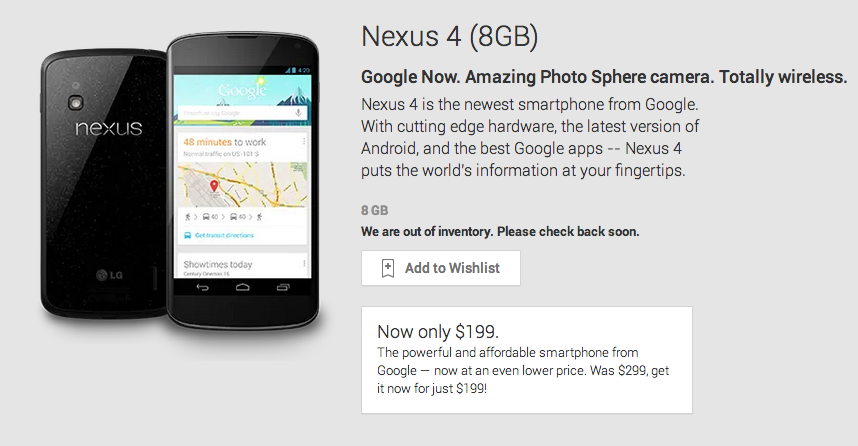Viewport: 858px width, 446px height.
Task: Tap the home navigation icon on the phone
Action: pos(242,287)
